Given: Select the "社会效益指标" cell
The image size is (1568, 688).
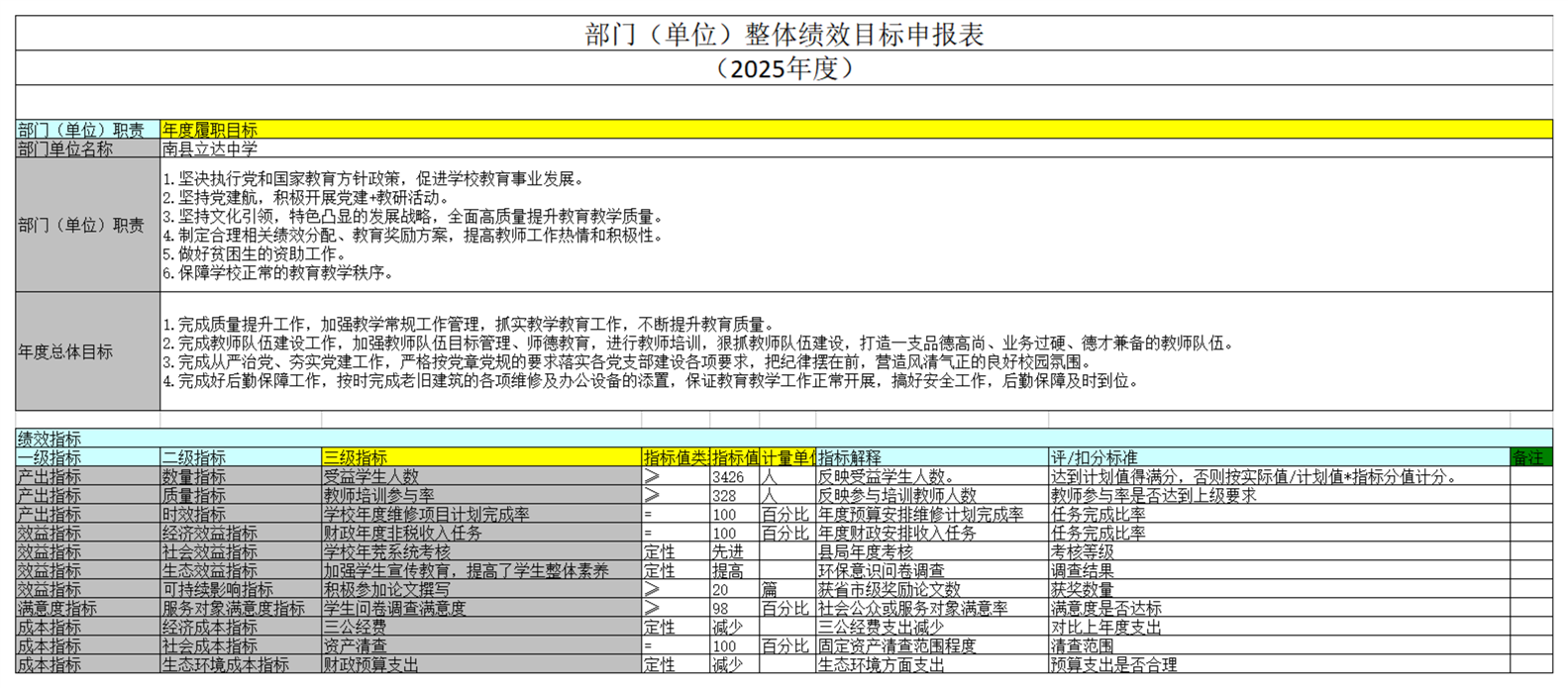Looking at the screenshot, I should 241,551.
